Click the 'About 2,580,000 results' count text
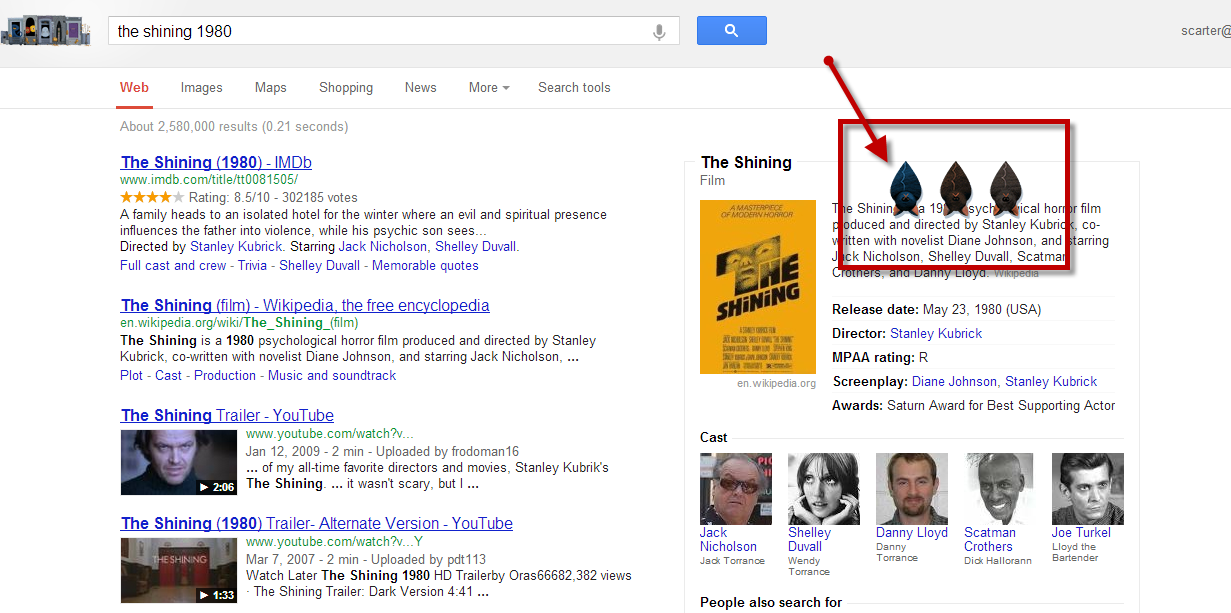Viewport: 1231px width, 613px height. click(234, 126)
